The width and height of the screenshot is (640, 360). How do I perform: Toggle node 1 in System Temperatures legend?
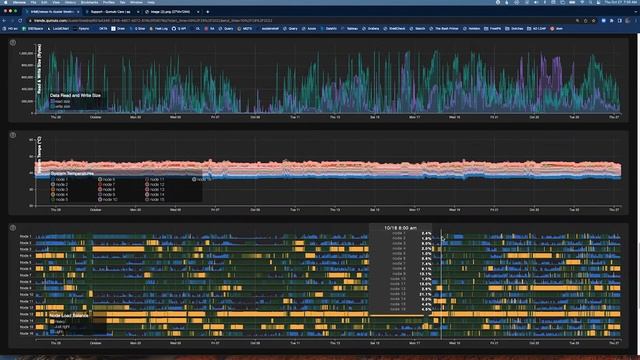coord(53,179)
